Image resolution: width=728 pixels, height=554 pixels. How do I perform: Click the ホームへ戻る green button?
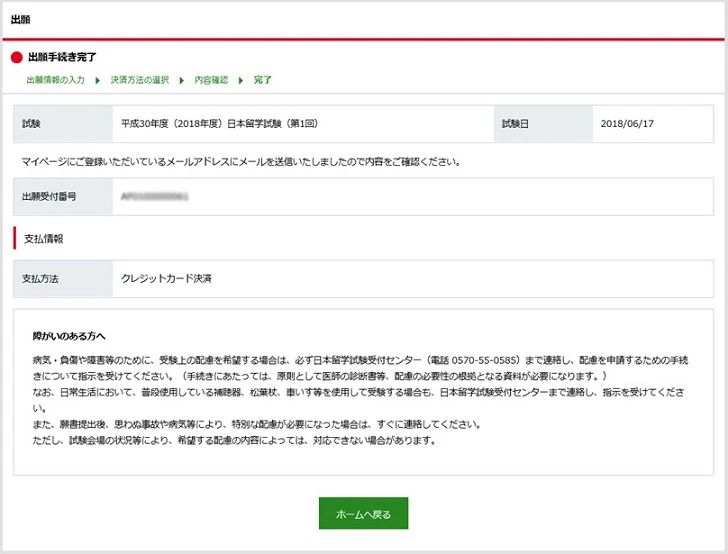pos(363,513)
